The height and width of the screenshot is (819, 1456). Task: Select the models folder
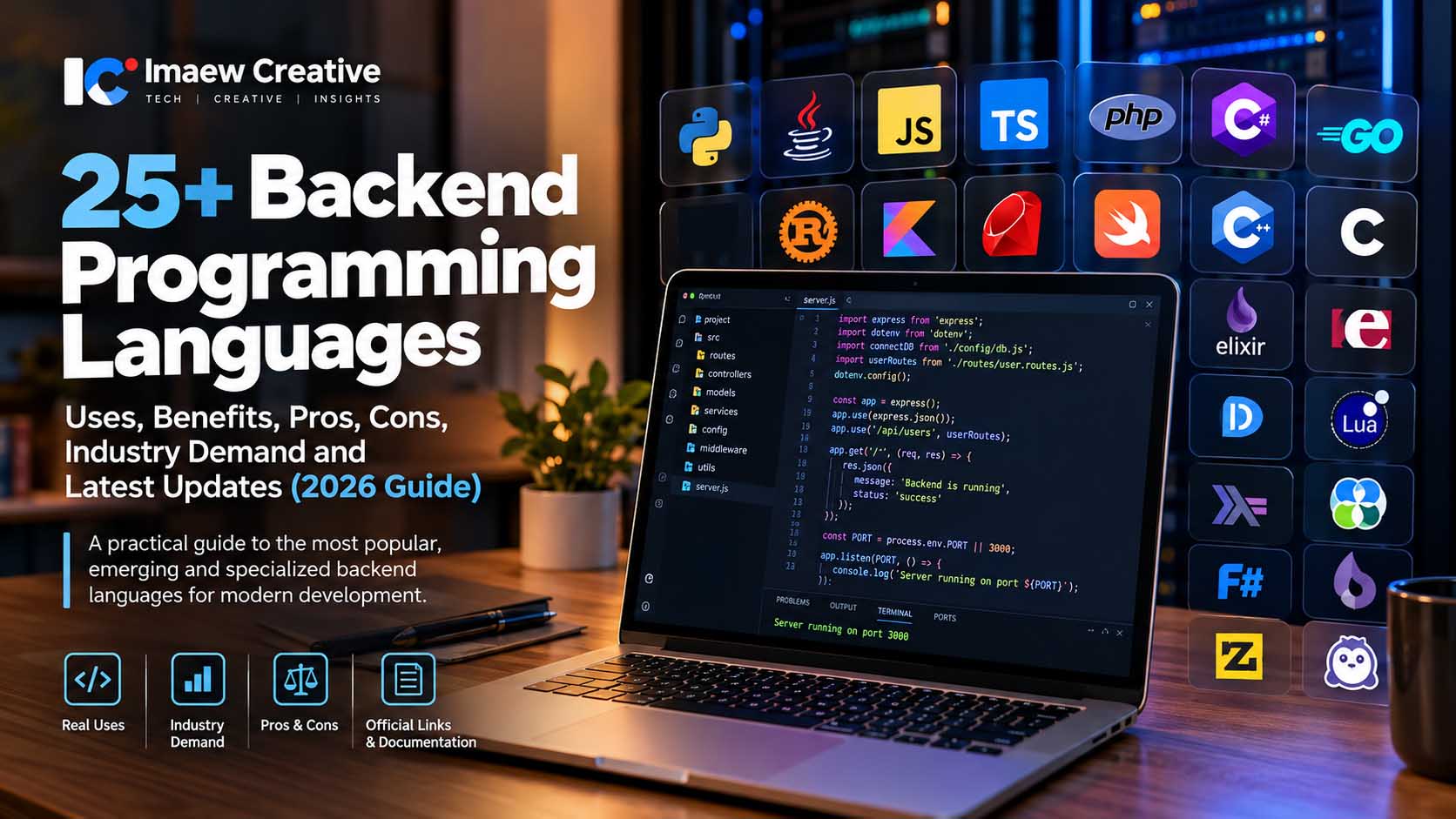(714, 393)
